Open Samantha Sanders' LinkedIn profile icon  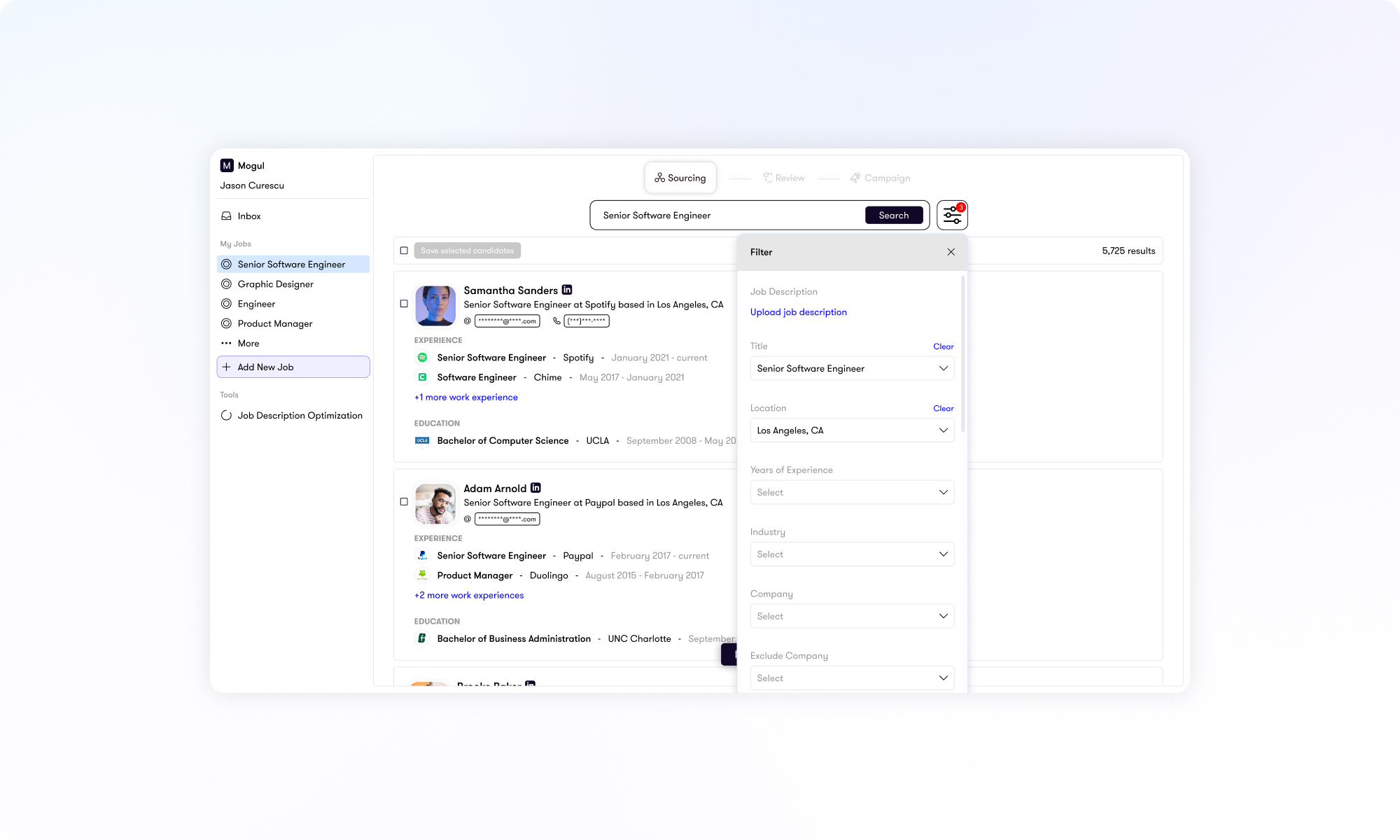point(566,289)
